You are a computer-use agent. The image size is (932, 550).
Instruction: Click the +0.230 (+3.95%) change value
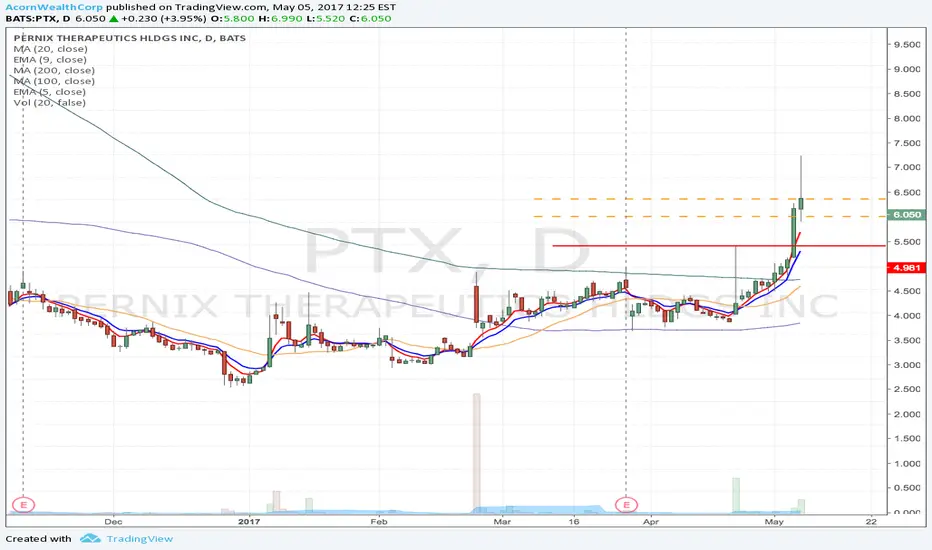(x=163, y=18)
